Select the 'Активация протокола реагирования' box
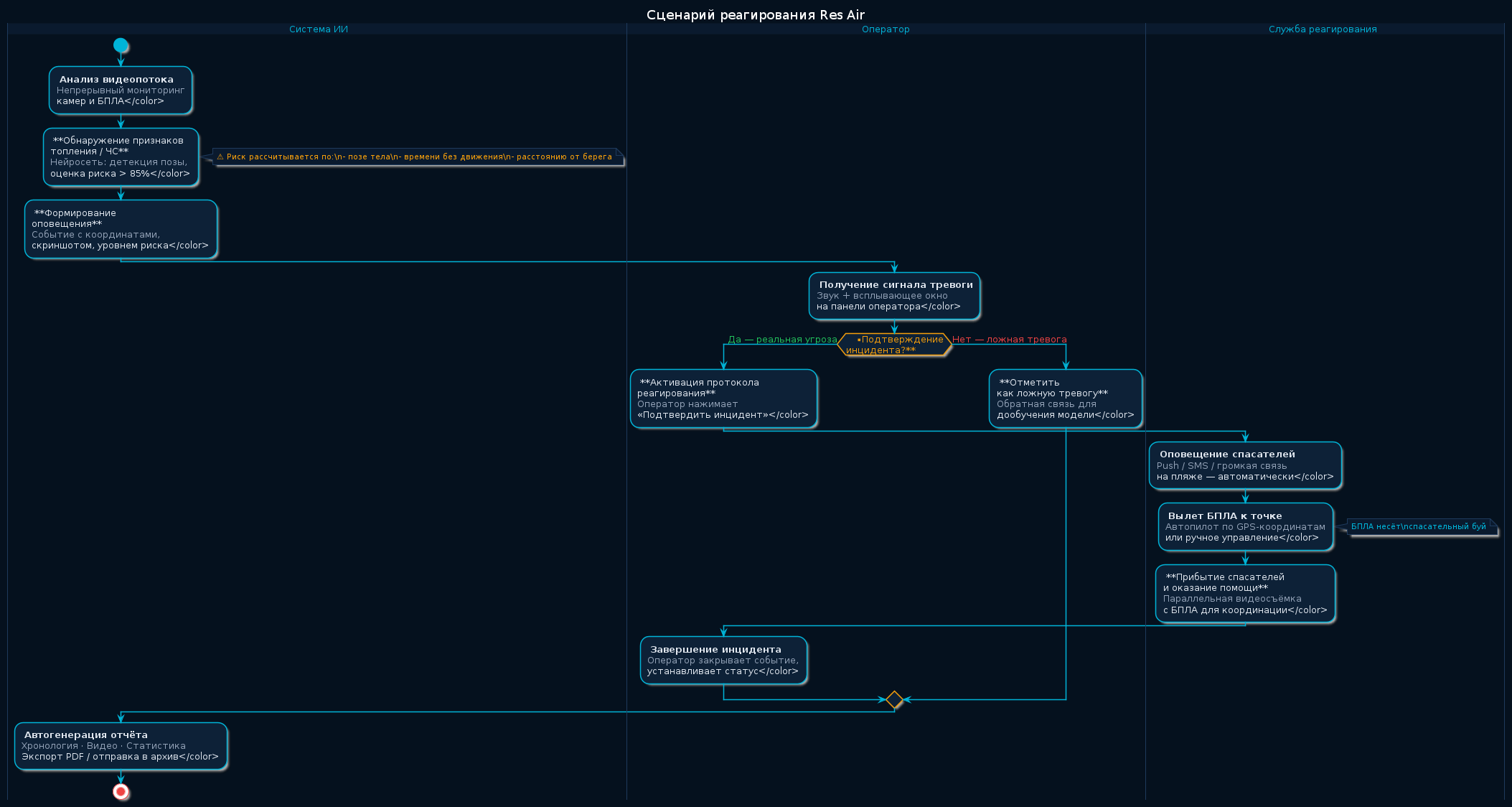1512x807 pixels. pos(723,398)
